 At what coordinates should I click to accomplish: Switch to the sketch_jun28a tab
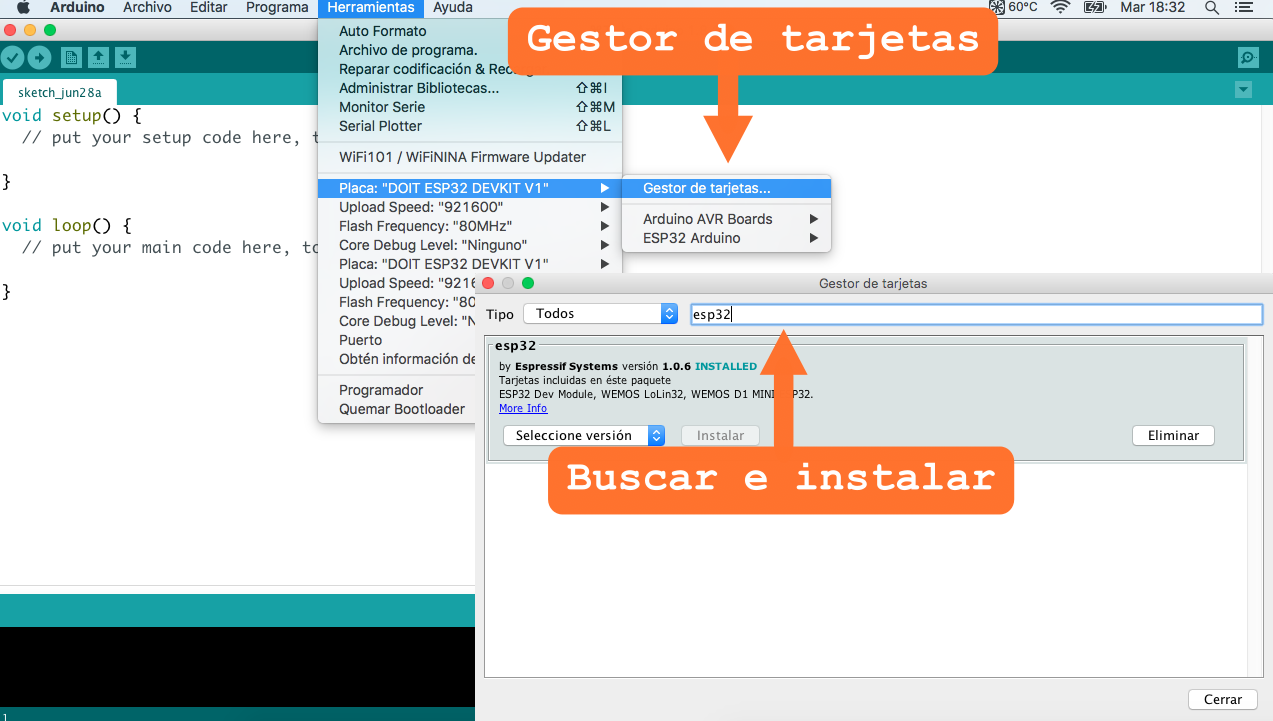[60, 92]
